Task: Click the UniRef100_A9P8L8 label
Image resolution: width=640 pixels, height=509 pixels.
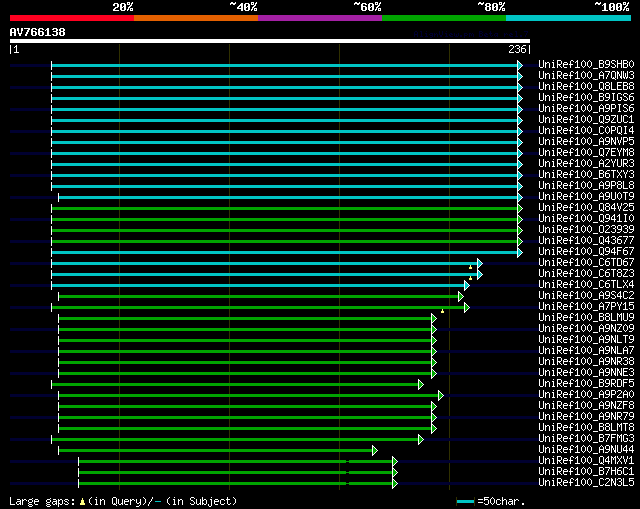Action: 586,186
